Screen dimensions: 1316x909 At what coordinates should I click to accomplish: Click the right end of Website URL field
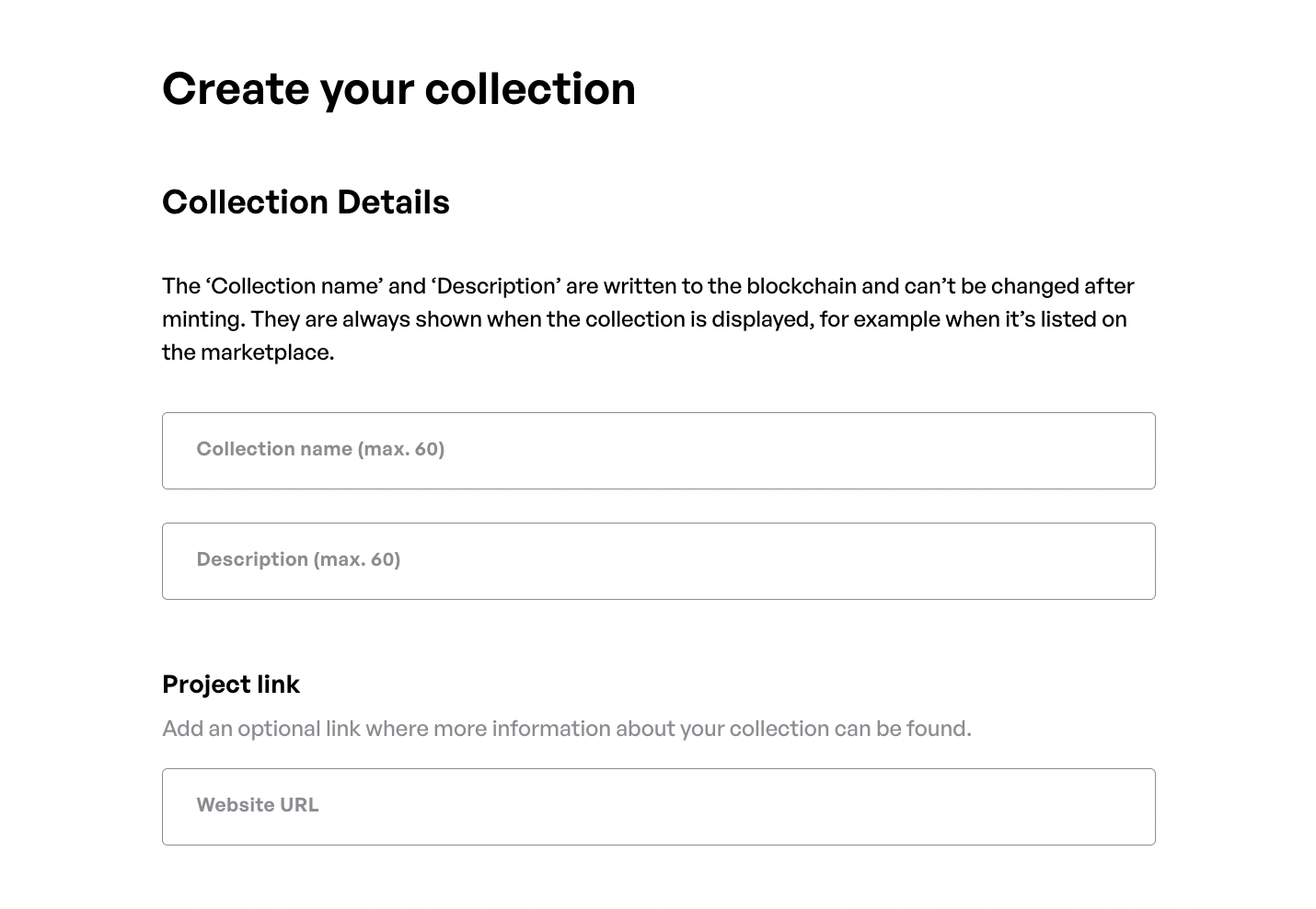pos(1123,807)
